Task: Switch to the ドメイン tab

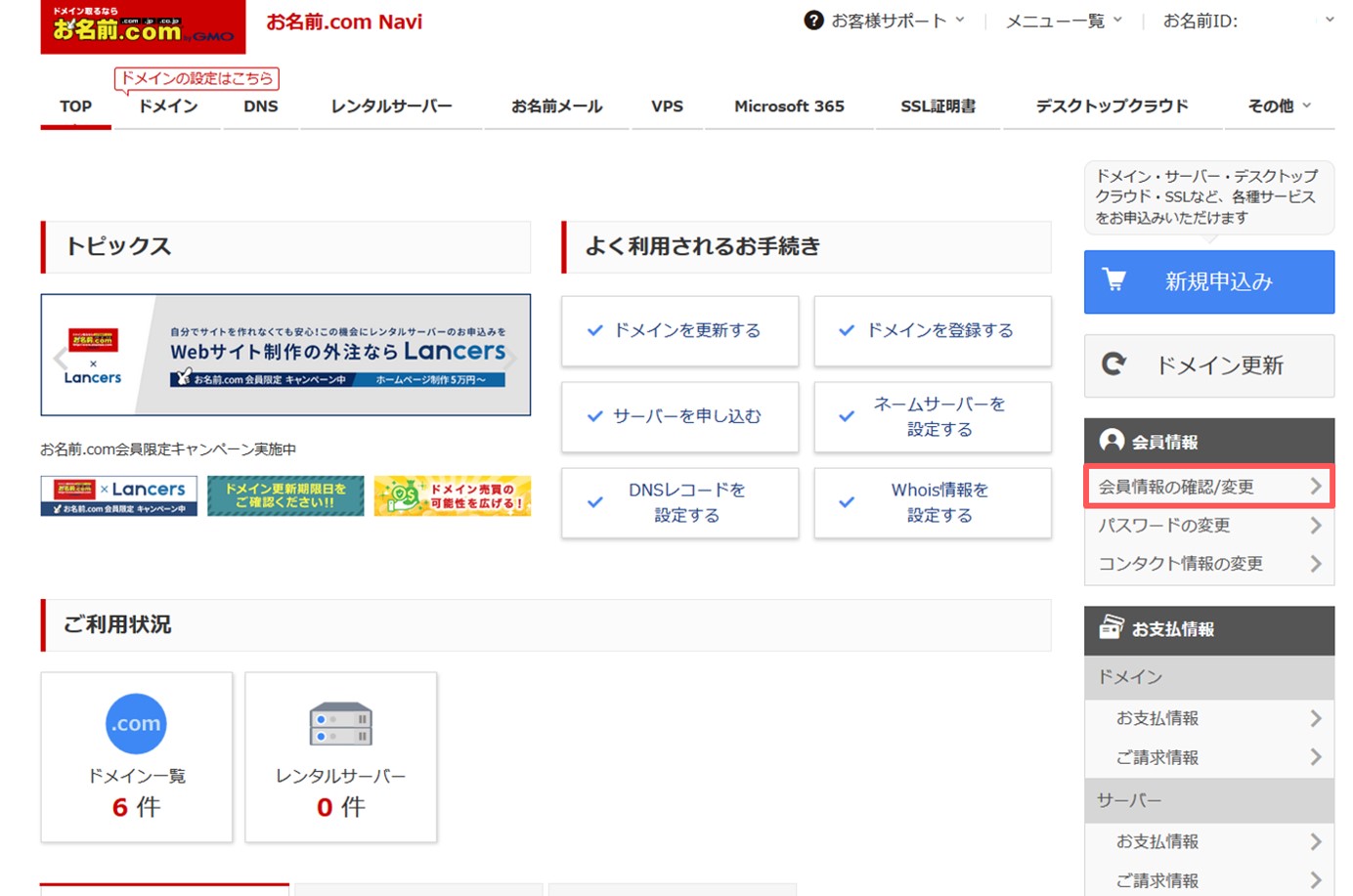Action: pyautogui.click(x=168, y=107)
